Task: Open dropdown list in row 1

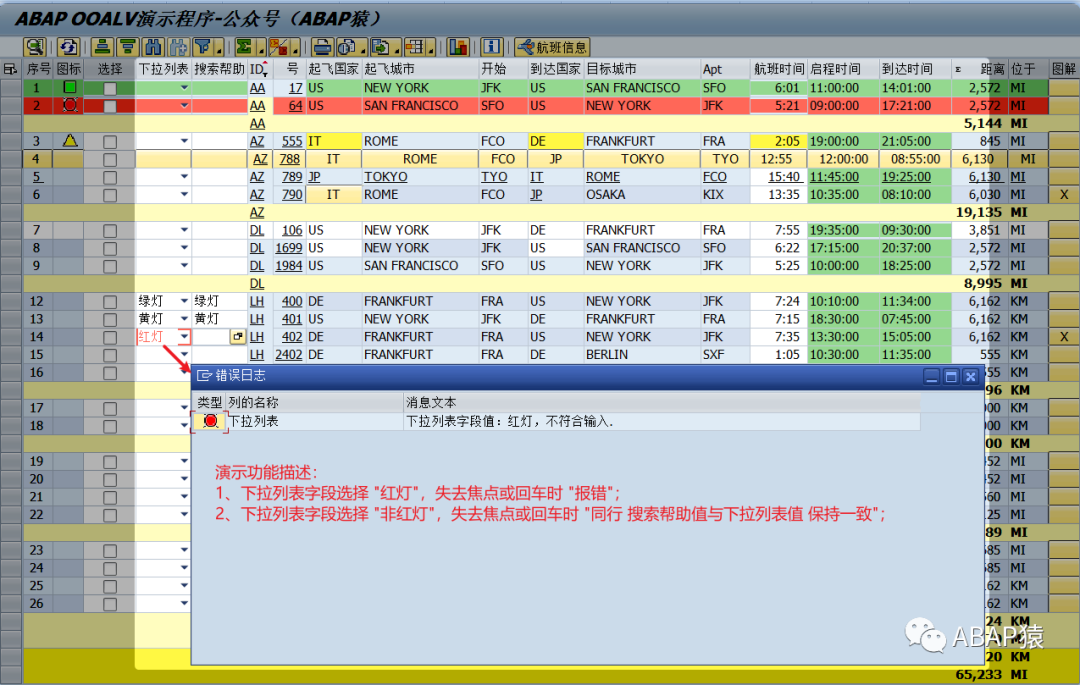Action: pyautogui.click(x=184, y=87)
